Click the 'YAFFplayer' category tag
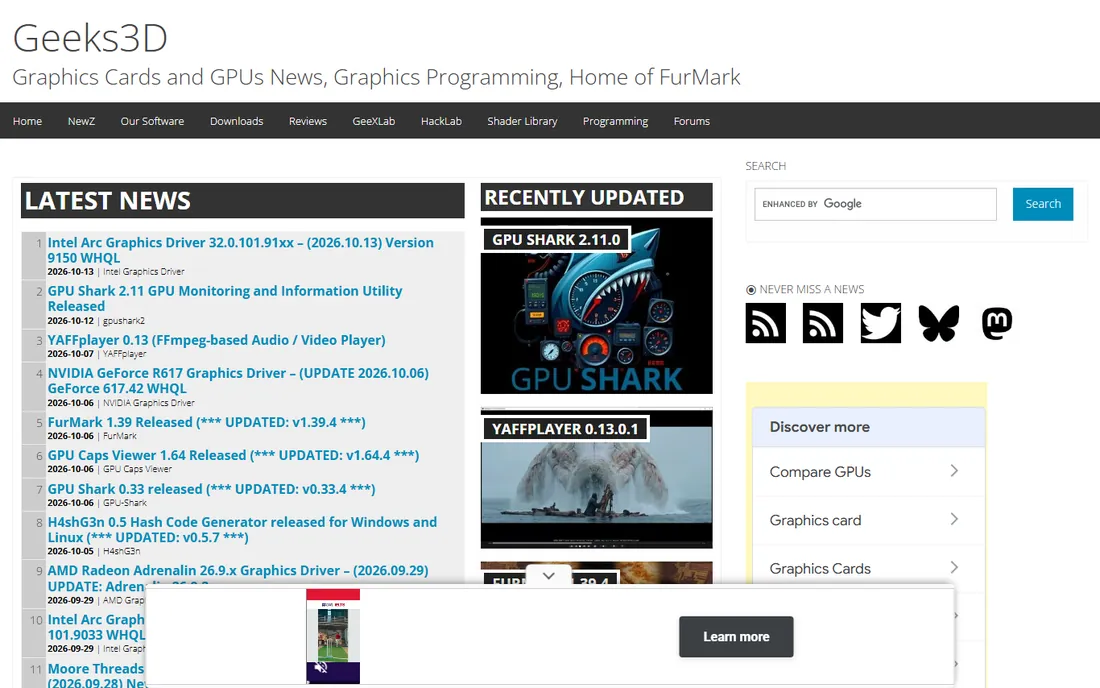This screenshot has height=688, width=1100. click(x=124, y=353)
